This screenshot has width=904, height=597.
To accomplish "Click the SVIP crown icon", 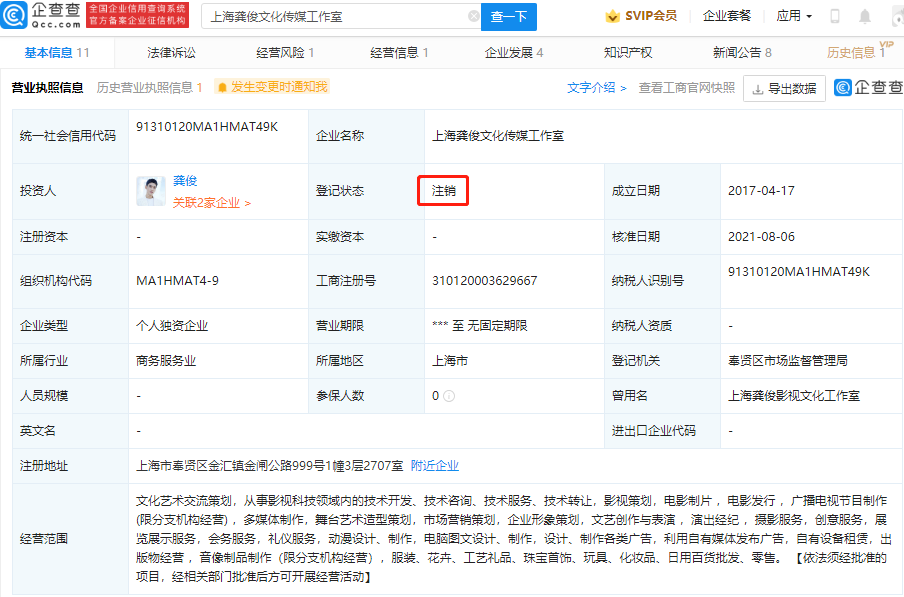I will 612,16.
